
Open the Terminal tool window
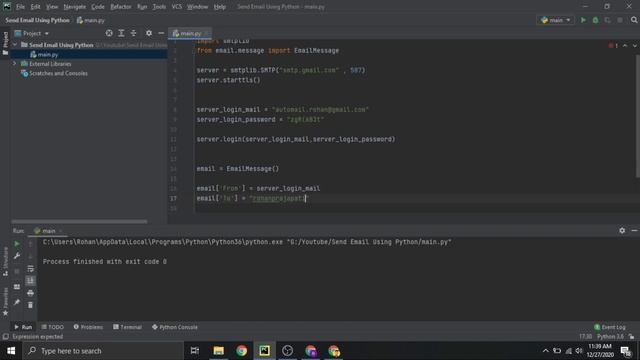(x=127, y=327)
